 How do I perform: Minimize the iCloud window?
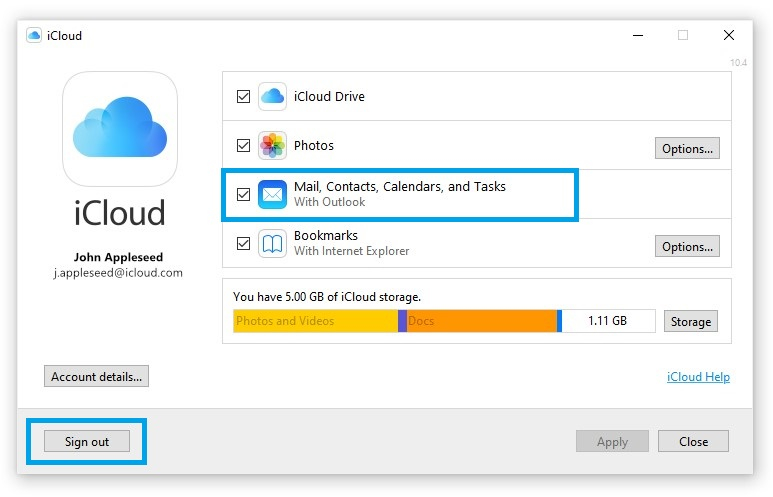[638, 36]
